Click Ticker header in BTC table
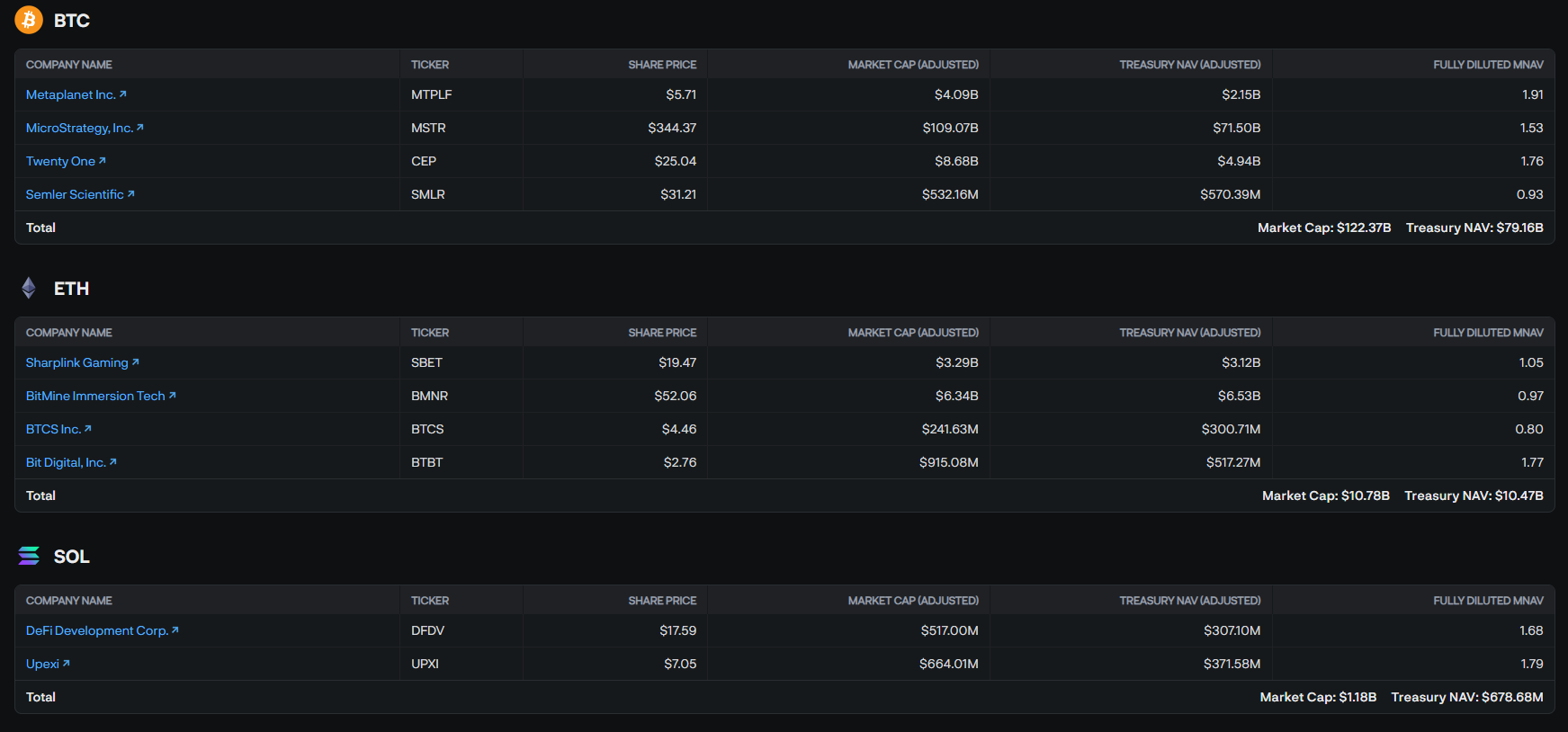The image size is (1568, 732). pyautogui.click(x=430, y=65)
